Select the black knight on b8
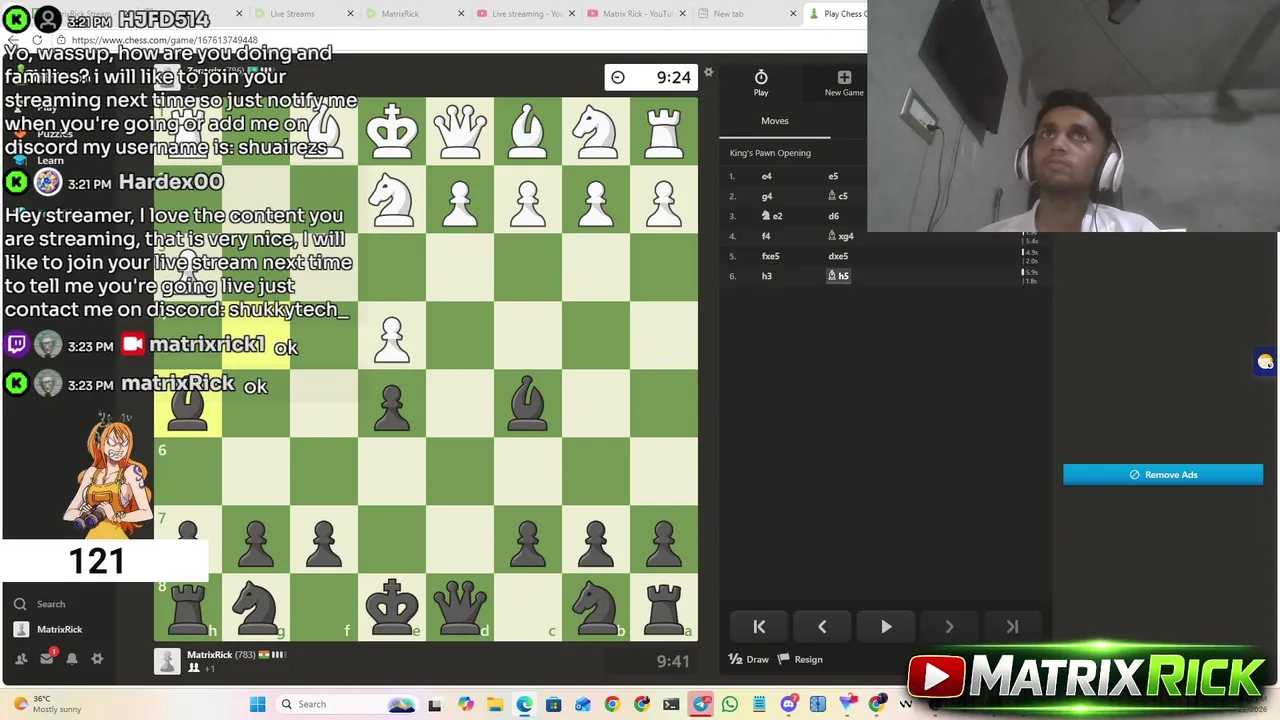The height and width of the screenshot is (720, 1280). tap(596, 607)
